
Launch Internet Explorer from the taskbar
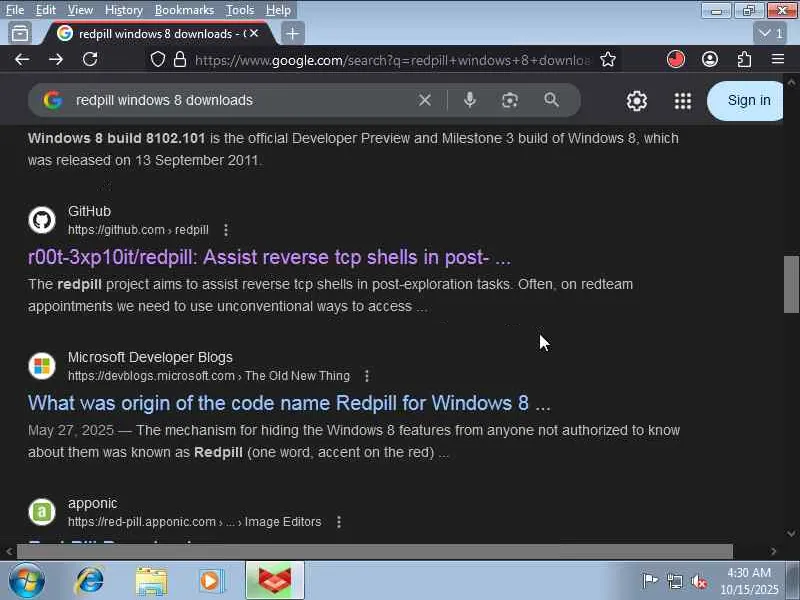[89, 581]
